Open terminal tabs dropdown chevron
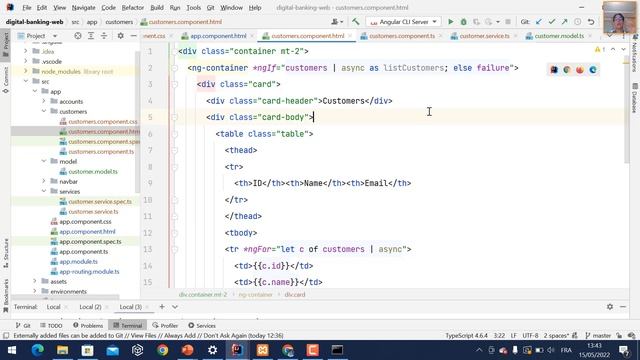640x360 pixels. [x=175, y=307]
